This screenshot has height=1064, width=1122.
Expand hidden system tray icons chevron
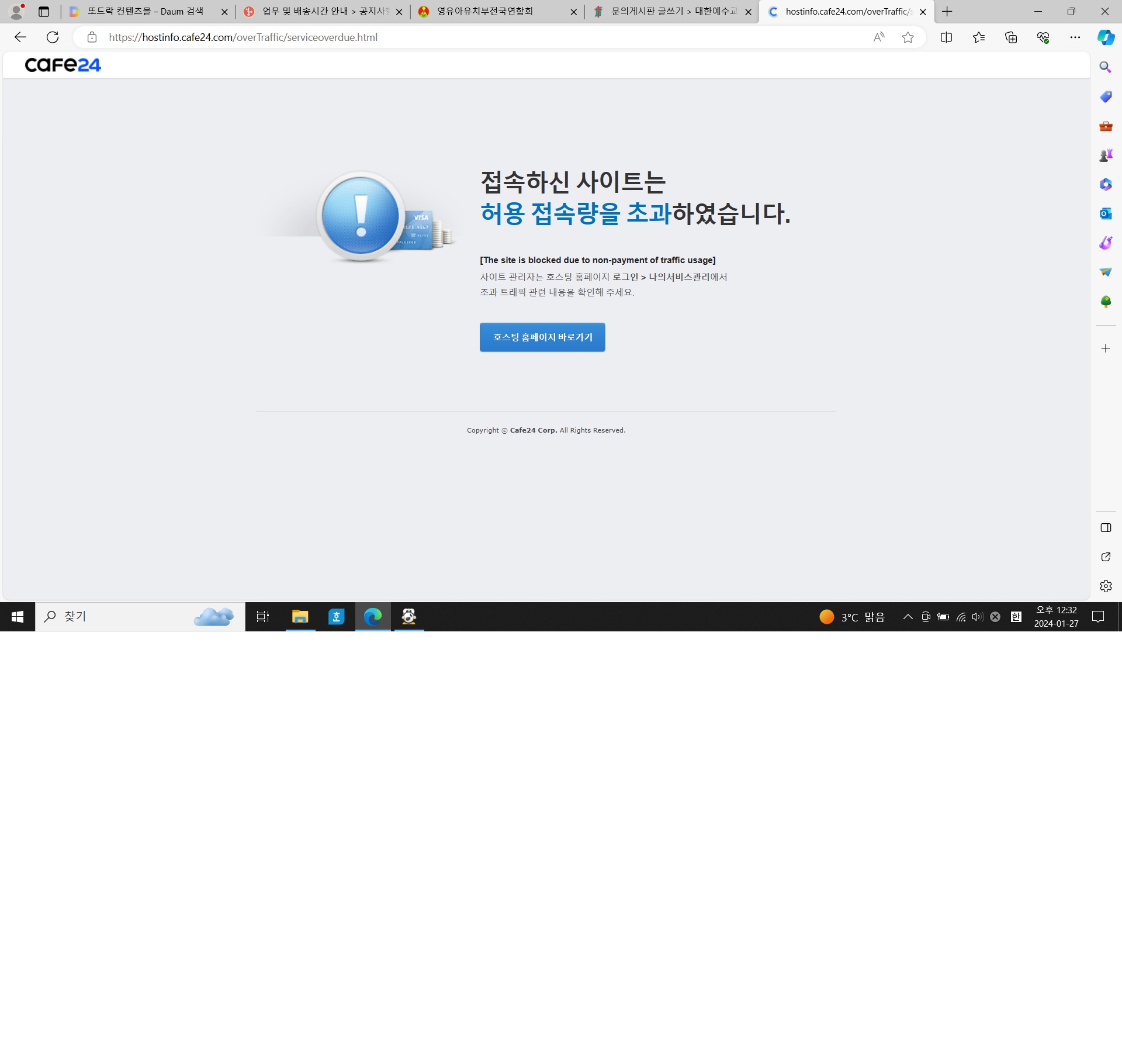click(x=908, y=617)
